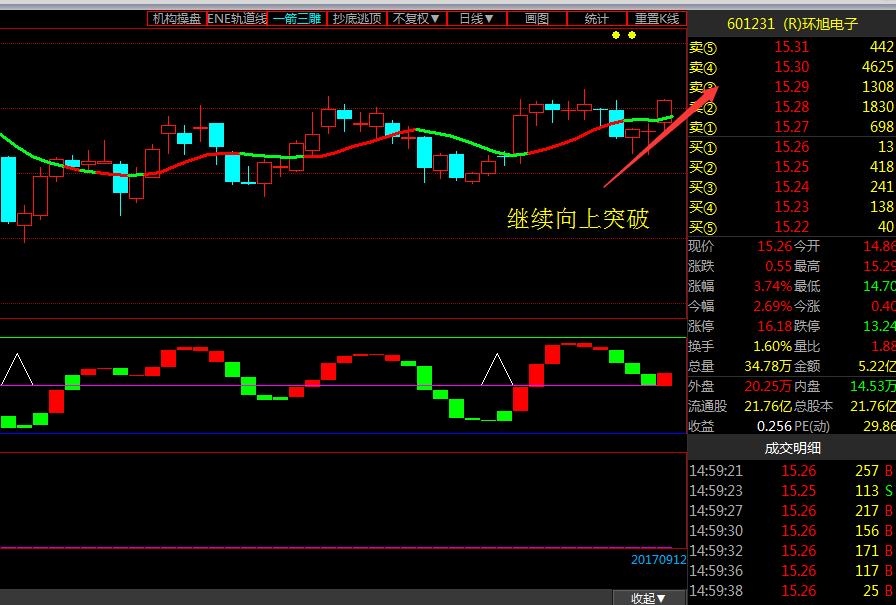Click the 总量 value 34.78万
Screen dimensions: 896x605
(x=768, y=366)
